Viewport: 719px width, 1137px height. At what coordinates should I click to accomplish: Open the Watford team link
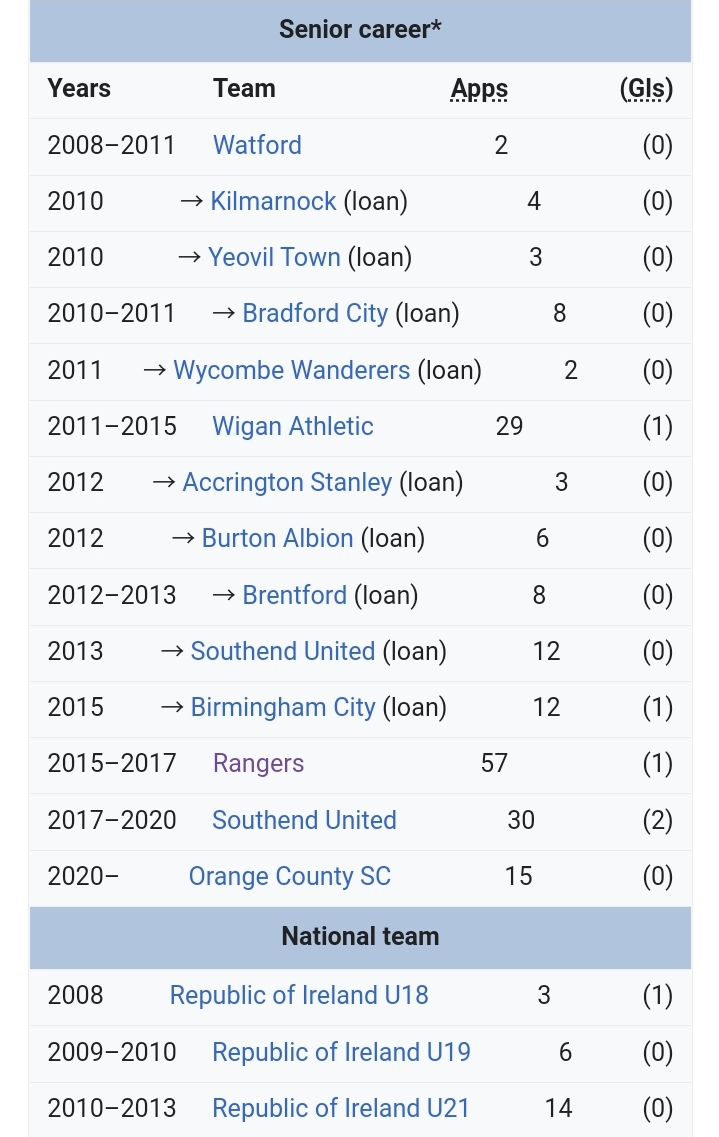pyautogui.click(x=257, y=145)
